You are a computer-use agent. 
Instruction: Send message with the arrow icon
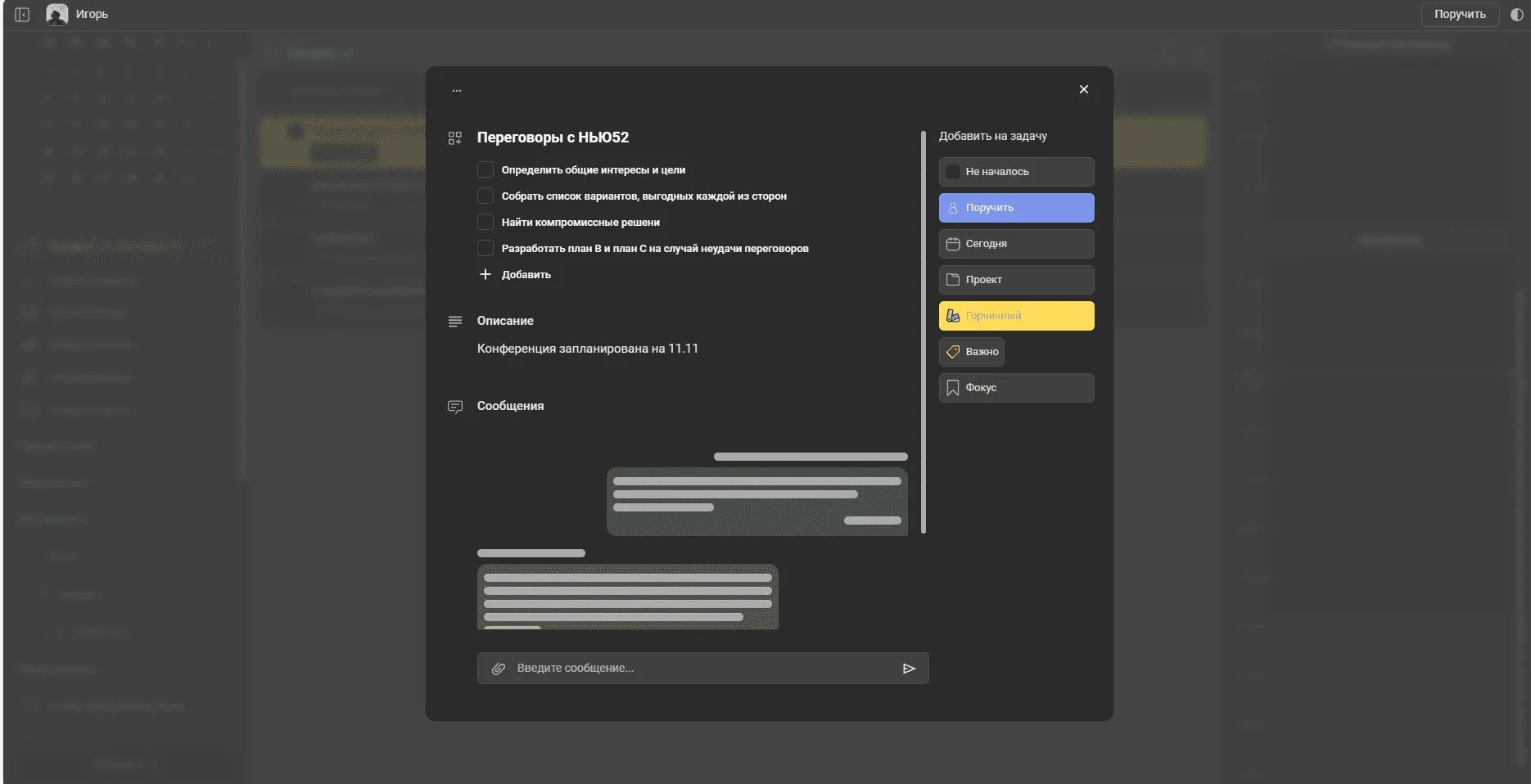[x=909, y=669]
